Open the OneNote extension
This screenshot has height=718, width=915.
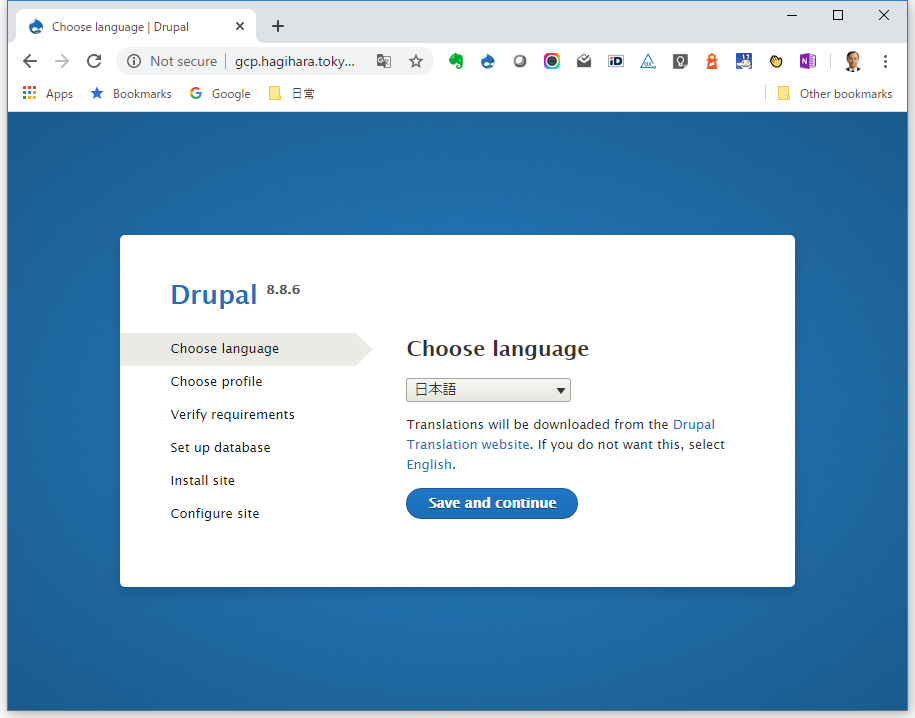coord(808,61)
